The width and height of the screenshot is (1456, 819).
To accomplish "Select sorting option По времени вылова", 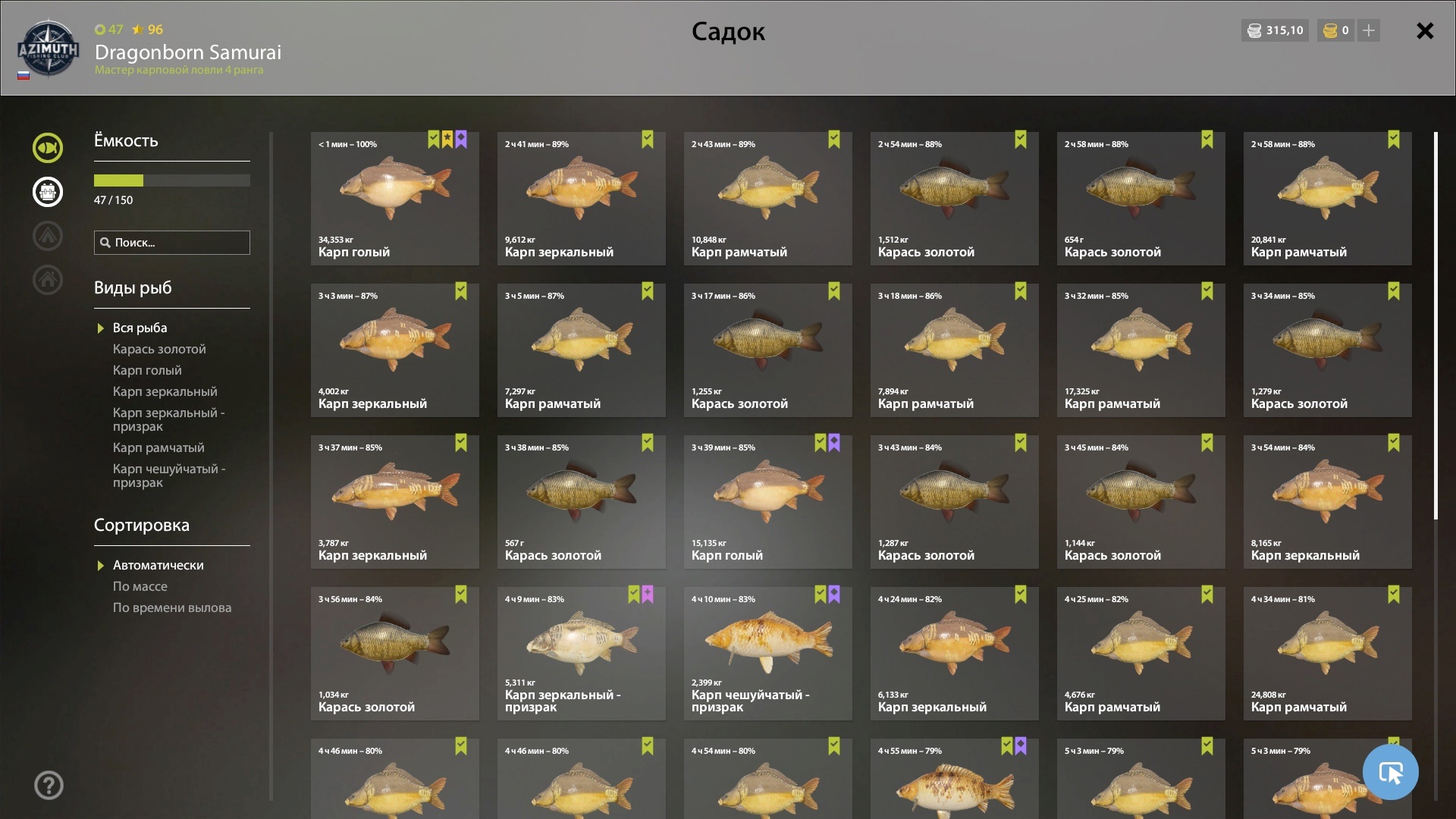I will (172, 607).
